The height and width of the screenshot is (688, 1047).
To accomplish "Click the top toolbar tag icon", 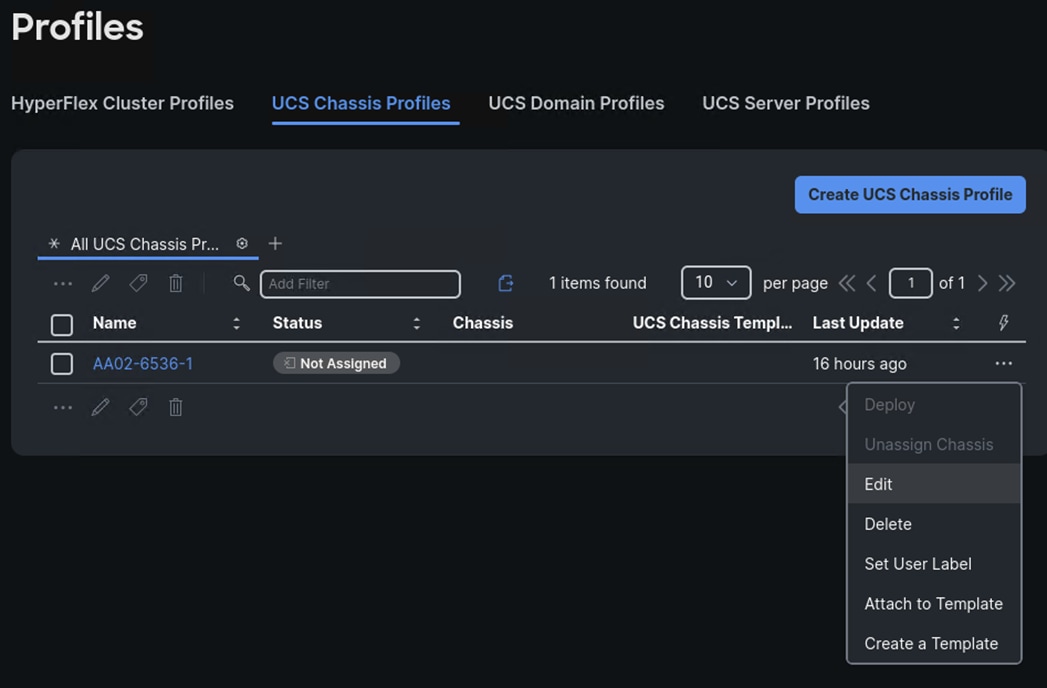I will (138, 283).
